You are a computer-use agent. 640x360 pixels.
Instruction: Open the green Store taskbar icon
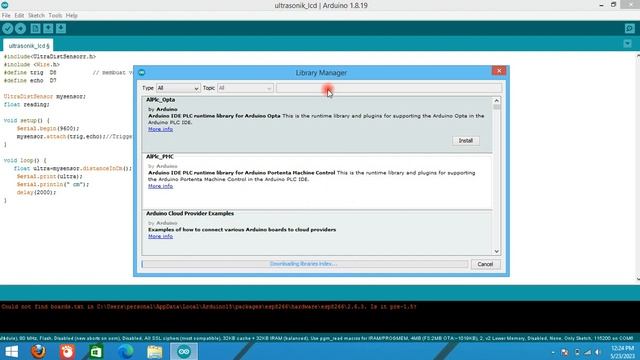point(96,351)
